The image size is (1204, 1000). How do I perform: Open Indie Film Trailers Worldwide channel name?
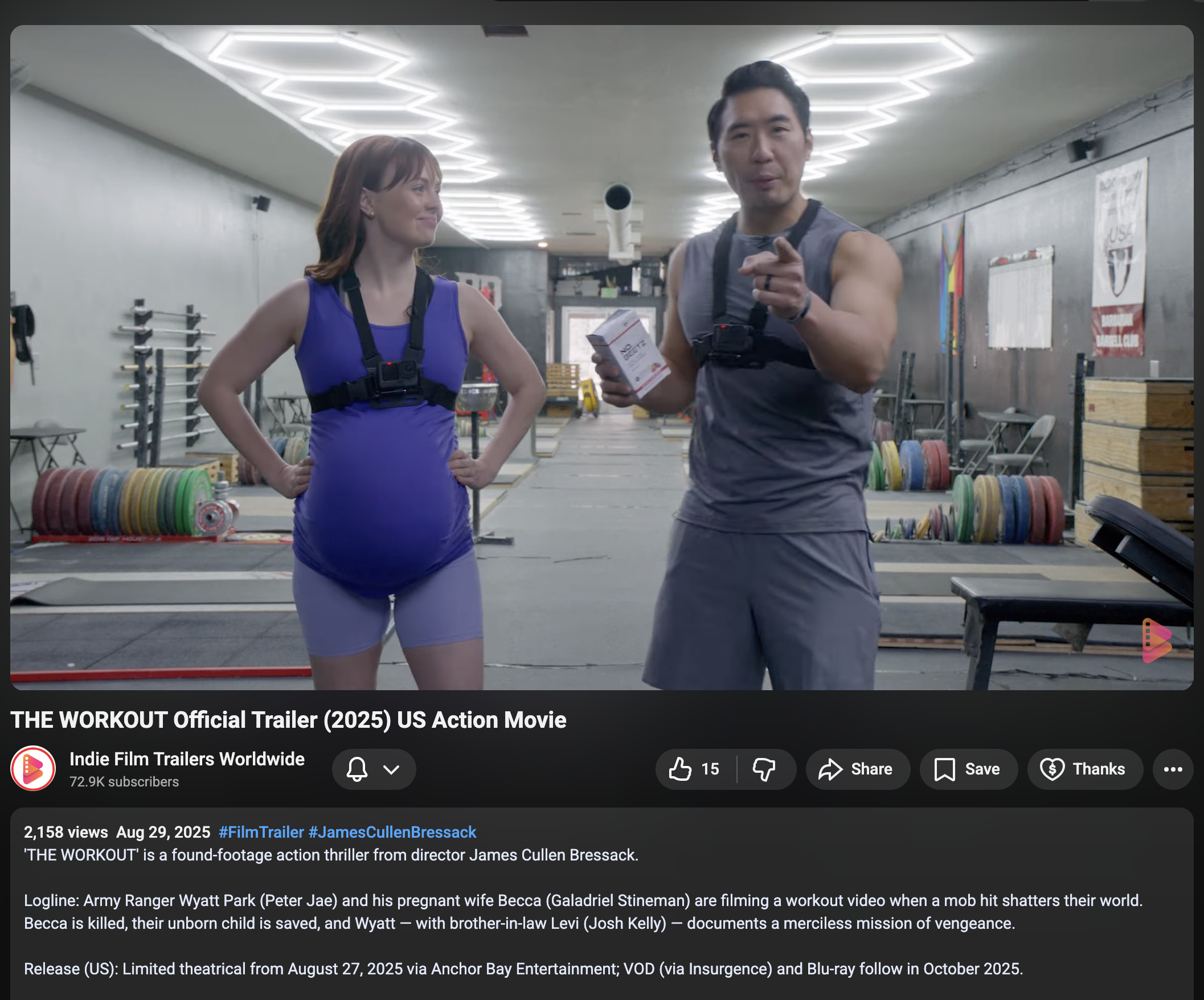187,759
